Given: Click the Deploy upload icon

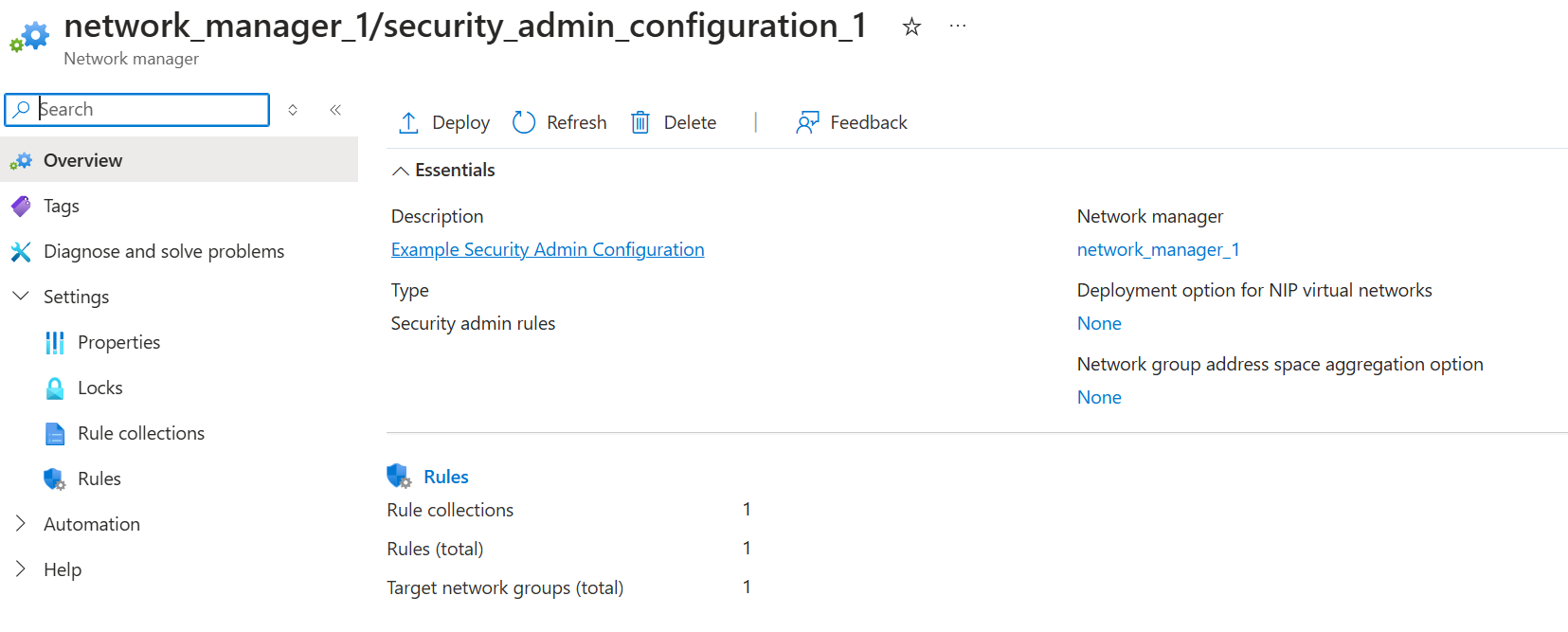Looking at the screenshot, I should [408, 122].
